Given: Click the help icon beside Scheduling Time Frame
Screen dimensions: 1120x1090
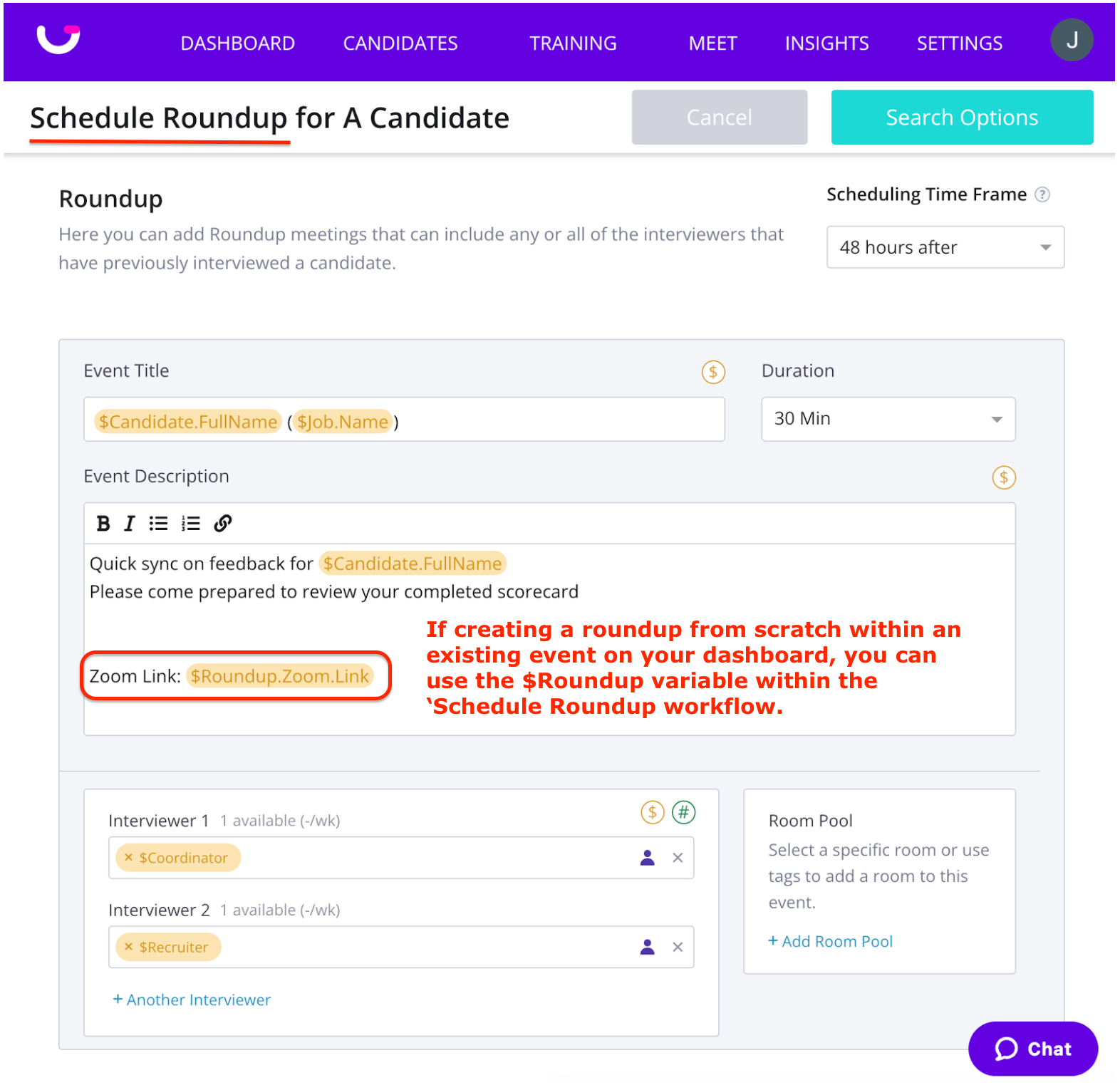Looking at the screenshot, I should (x=1042, y=194).
